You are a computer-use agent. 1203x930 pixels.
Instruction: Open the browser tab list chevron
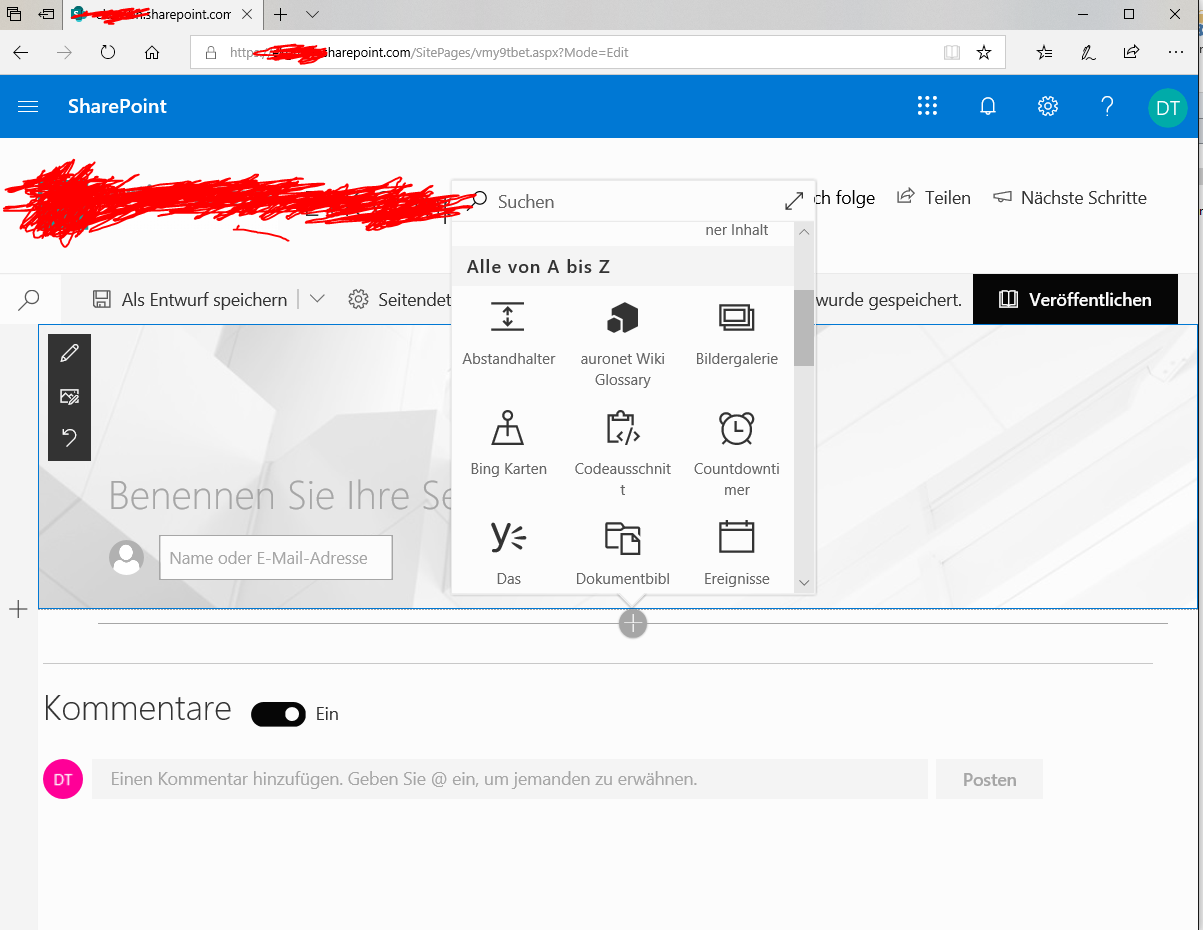coord(312,15)
